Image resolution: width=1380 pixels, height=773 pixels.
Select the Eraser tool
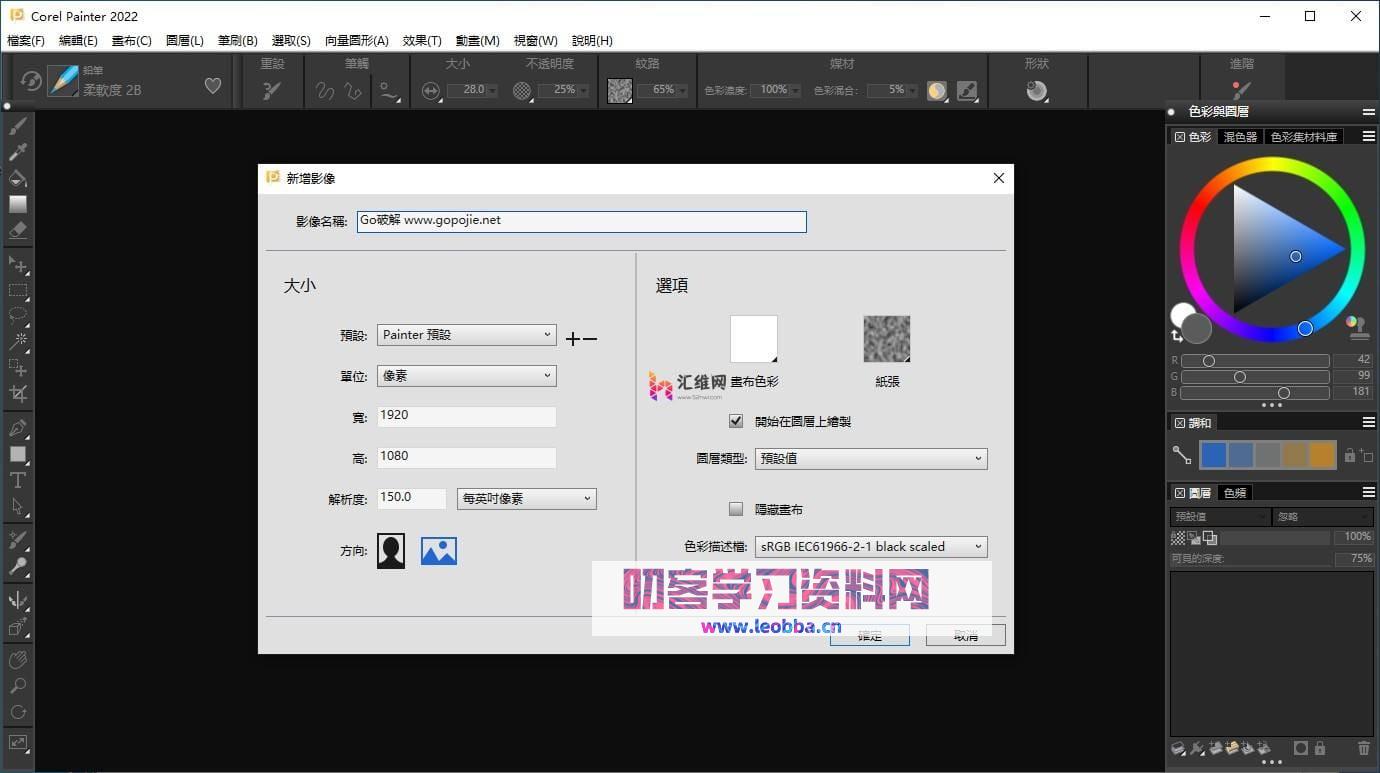pyautogui.click(x=18, y=230)
